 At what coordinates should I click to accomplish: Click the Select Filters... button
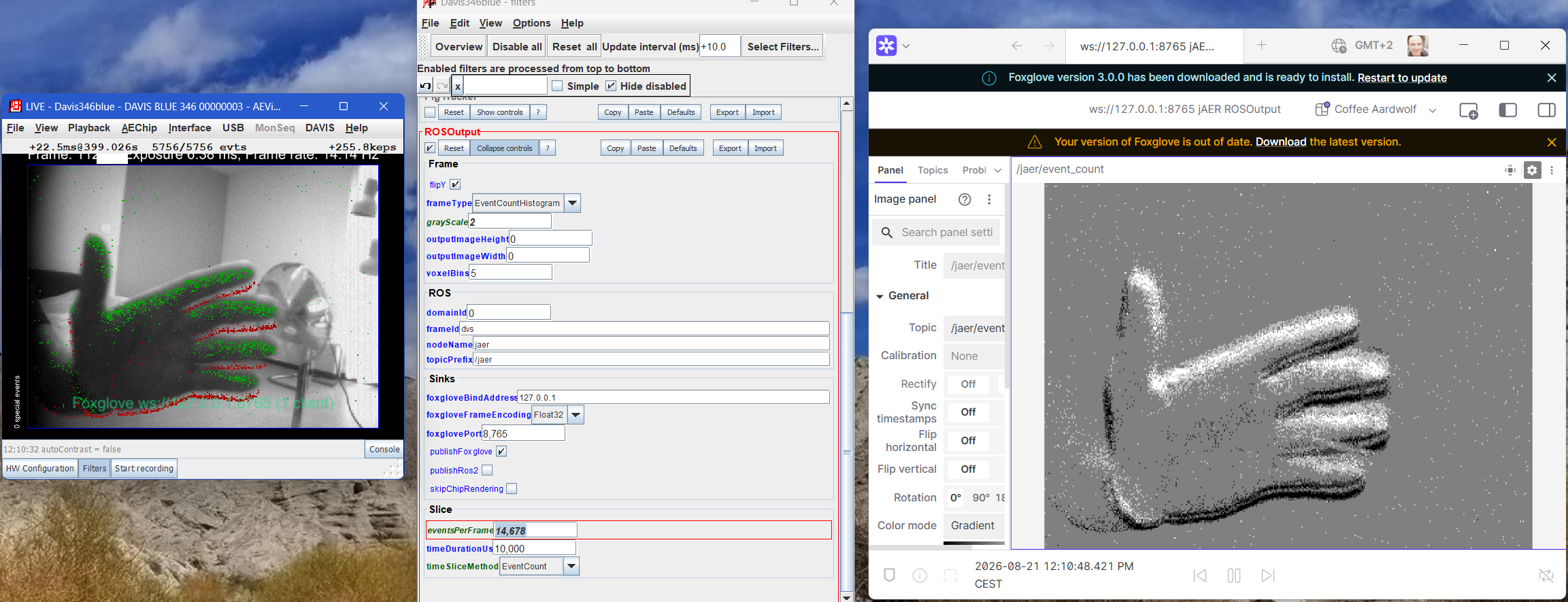pyautogui.click(x=783, y=47)
